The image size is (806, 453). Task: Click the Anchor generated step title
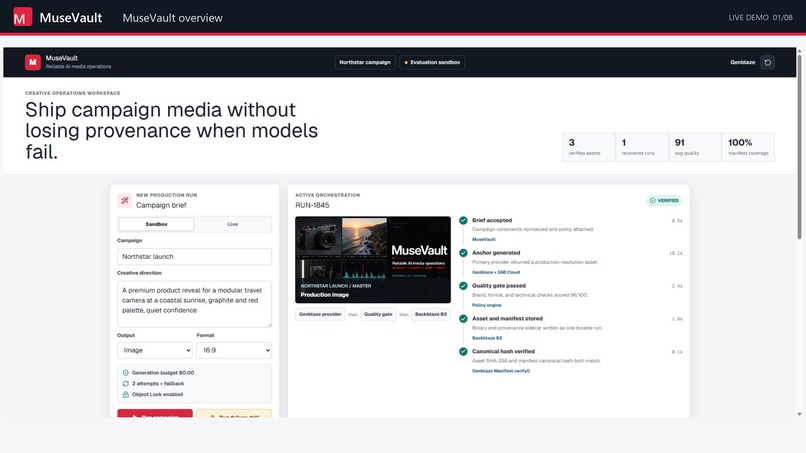(496, 253)
